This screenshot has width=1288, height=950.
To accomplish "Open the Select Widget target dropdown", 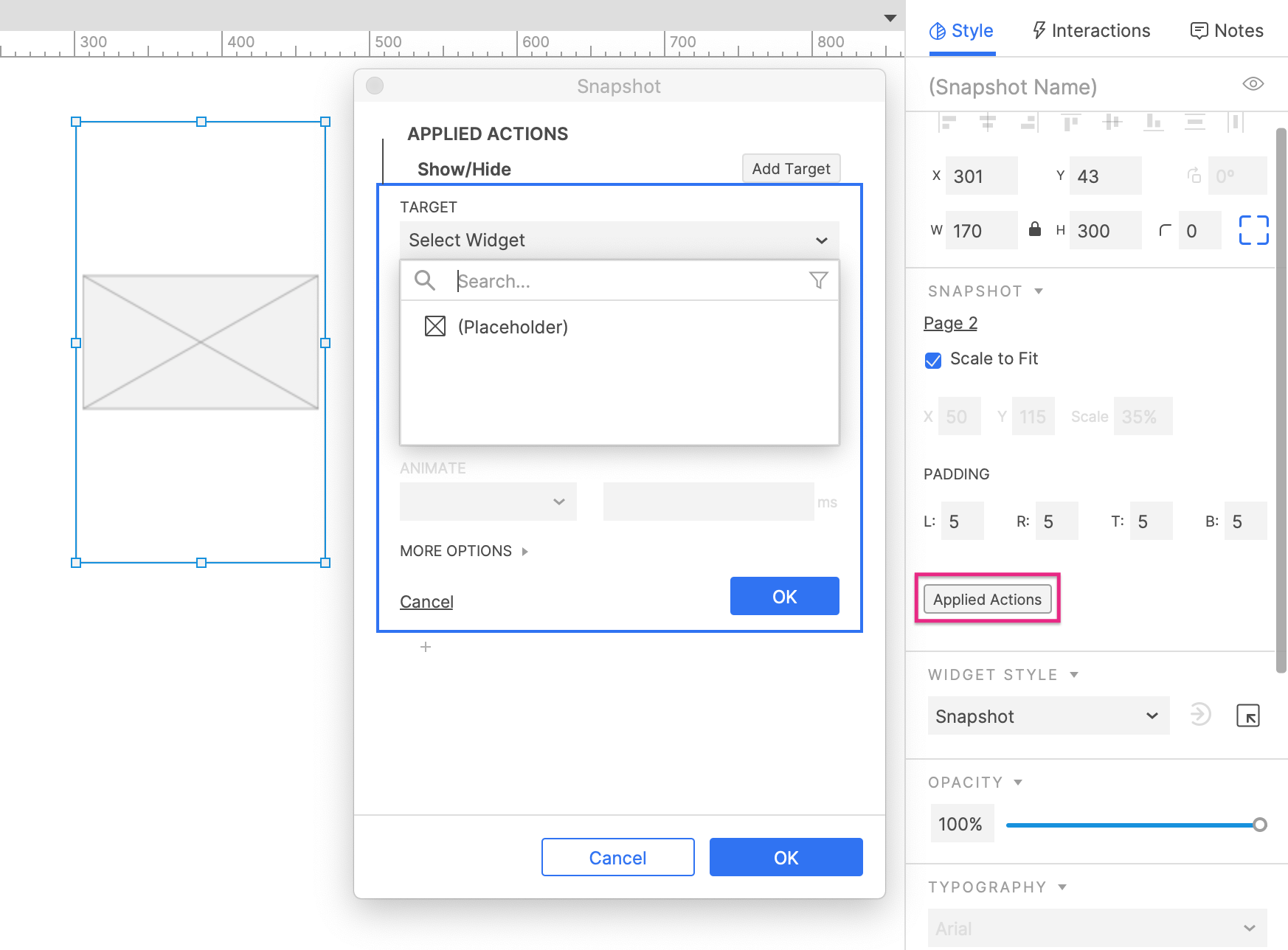I will pyautogui.click(x=618, y=240).
